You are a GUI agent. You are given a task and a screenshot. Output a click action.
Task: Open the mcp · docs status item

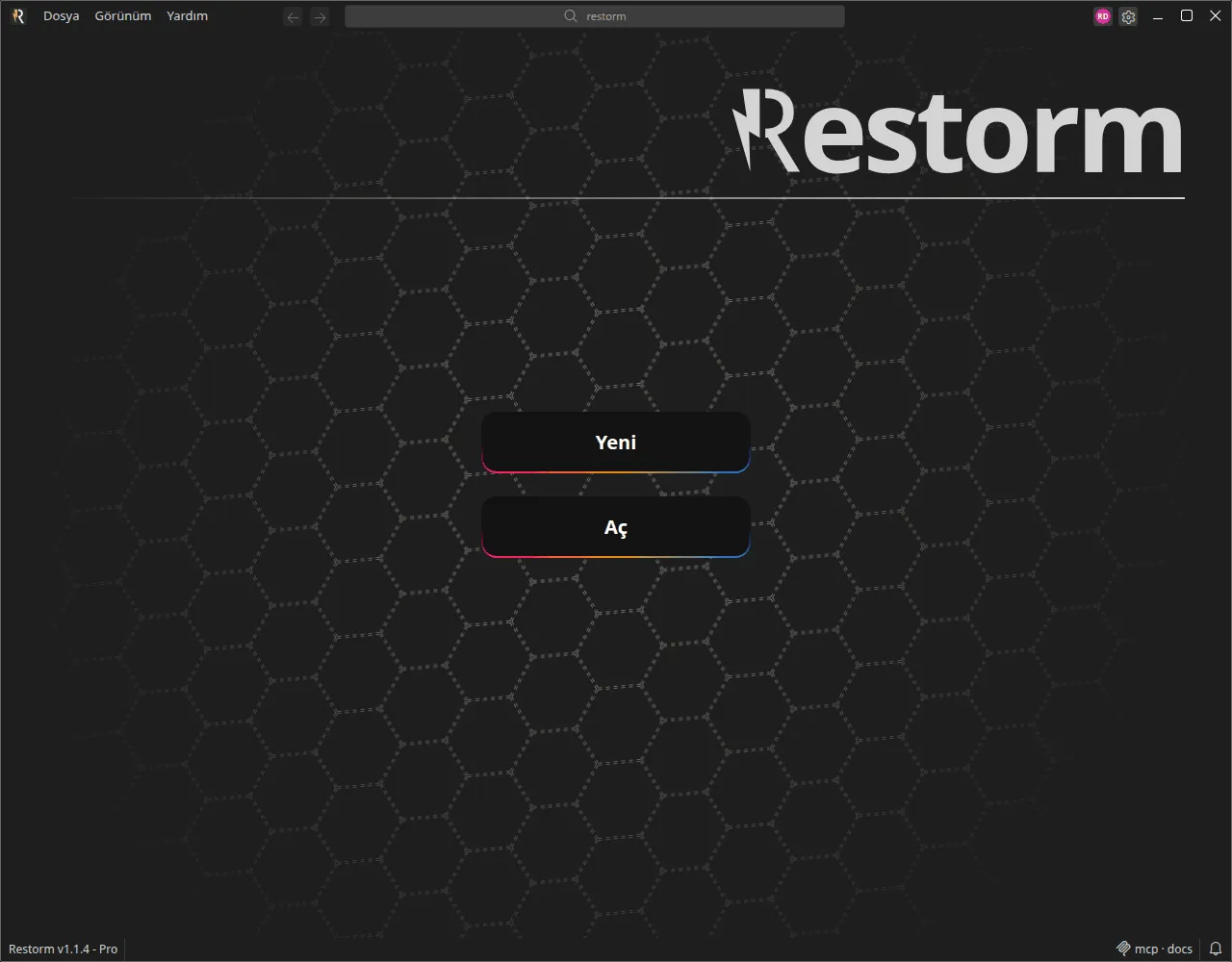[x=1154, y=949]
